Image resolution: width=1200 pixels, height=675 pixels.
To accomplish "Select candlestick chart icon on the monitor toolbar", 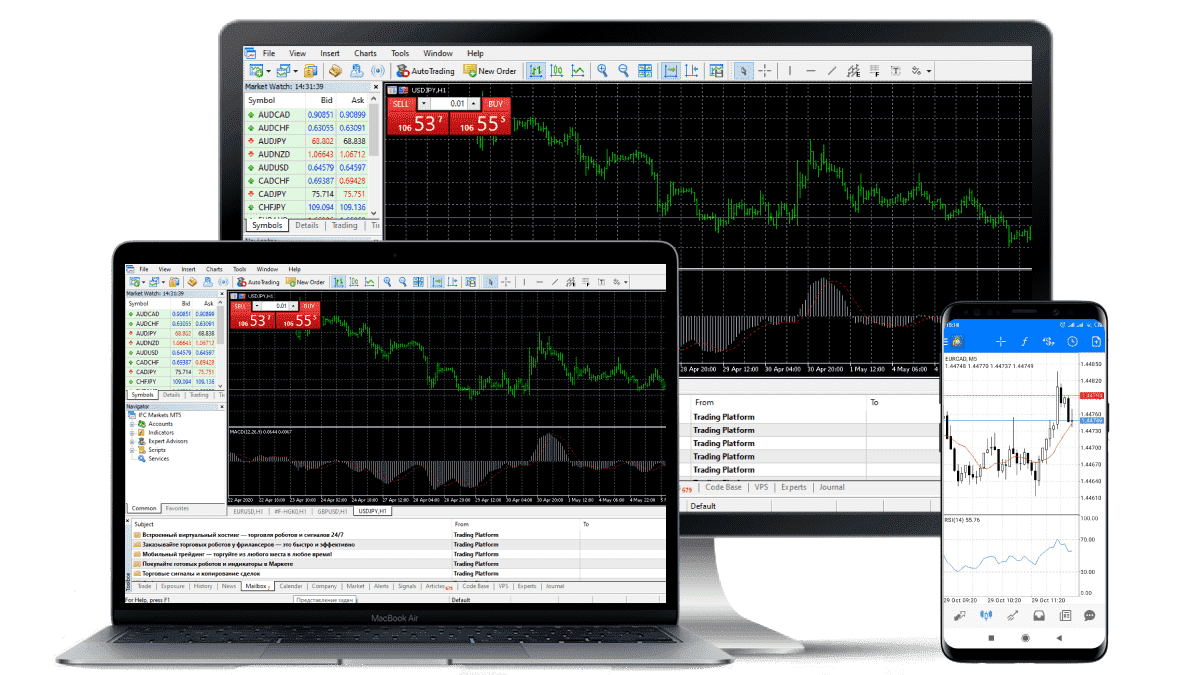I will tap(557, 71).
